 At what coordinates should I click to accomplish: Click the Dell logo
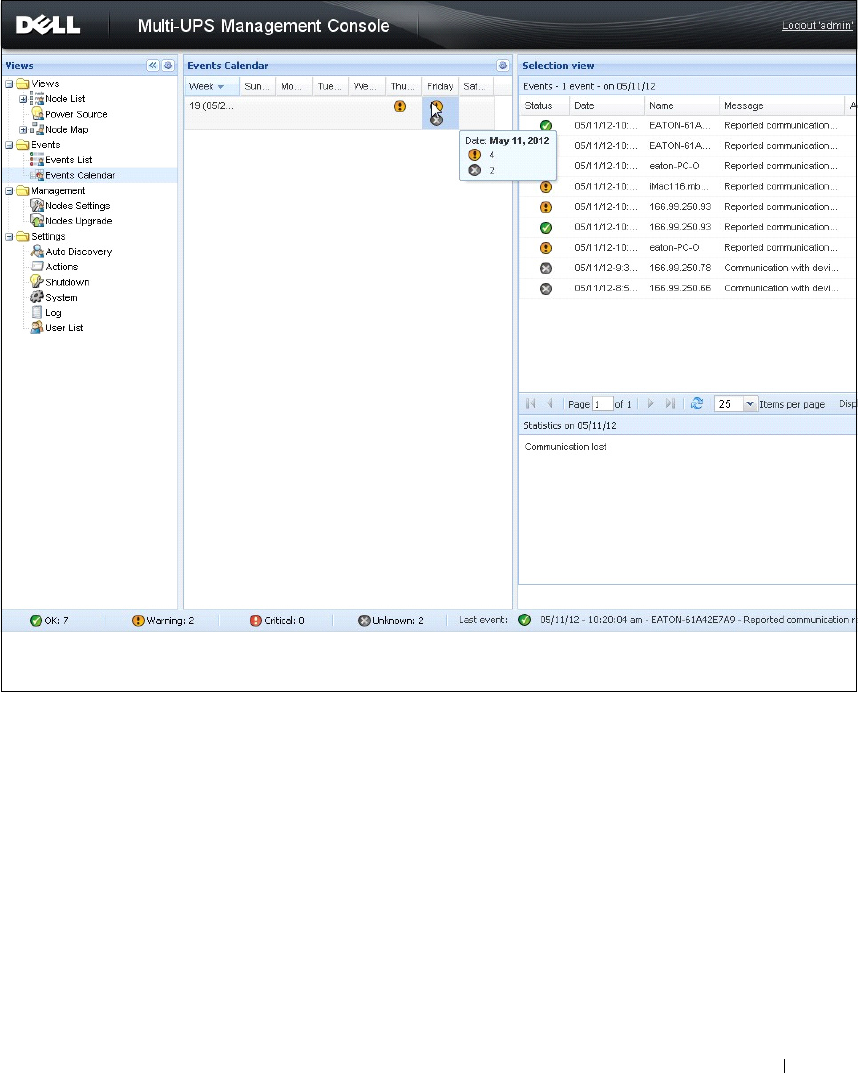pos(48,25)
